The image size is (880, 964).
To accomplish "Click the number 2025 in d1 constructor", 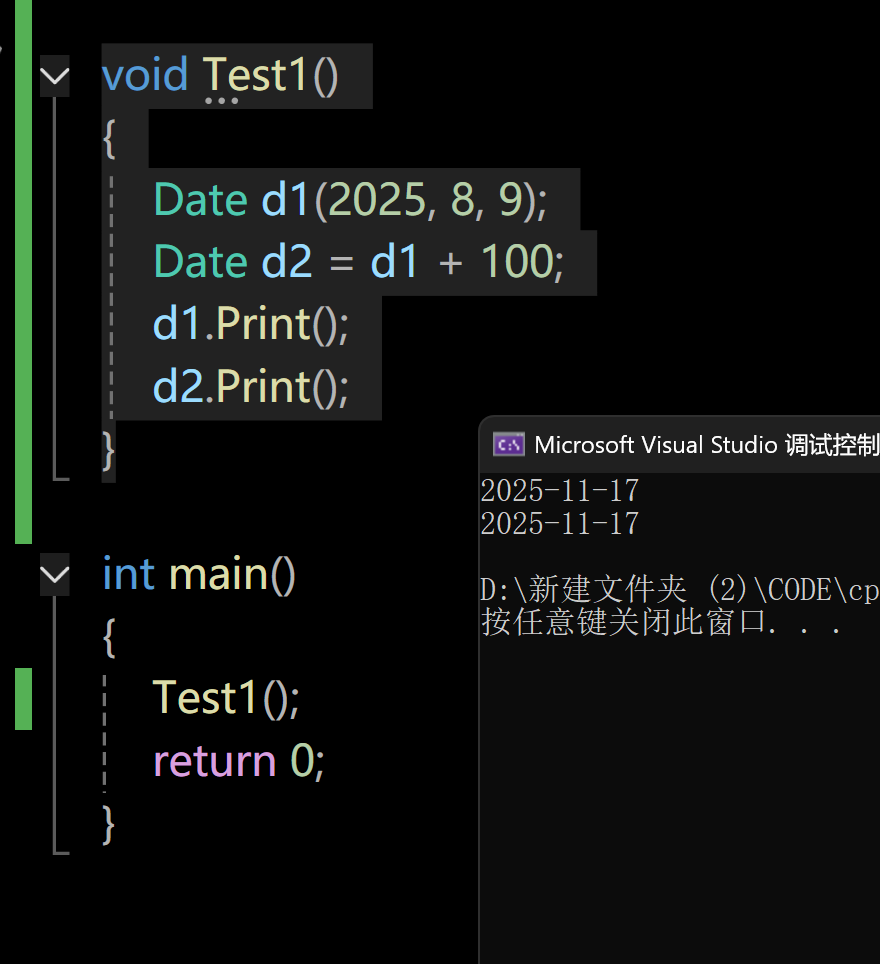I will (x=378, y=200).
